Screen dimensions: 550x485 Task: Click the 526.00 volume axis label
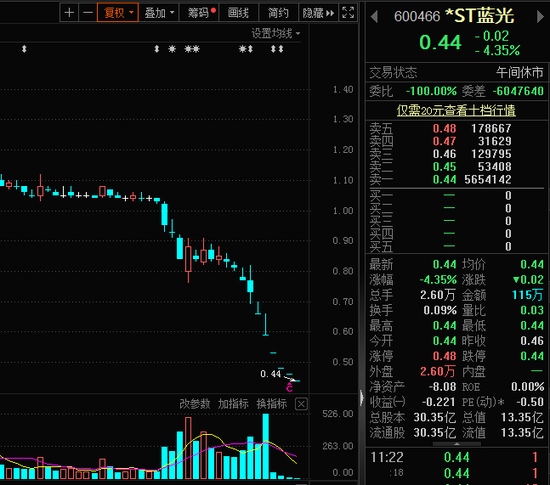click(x=337, y=414)
